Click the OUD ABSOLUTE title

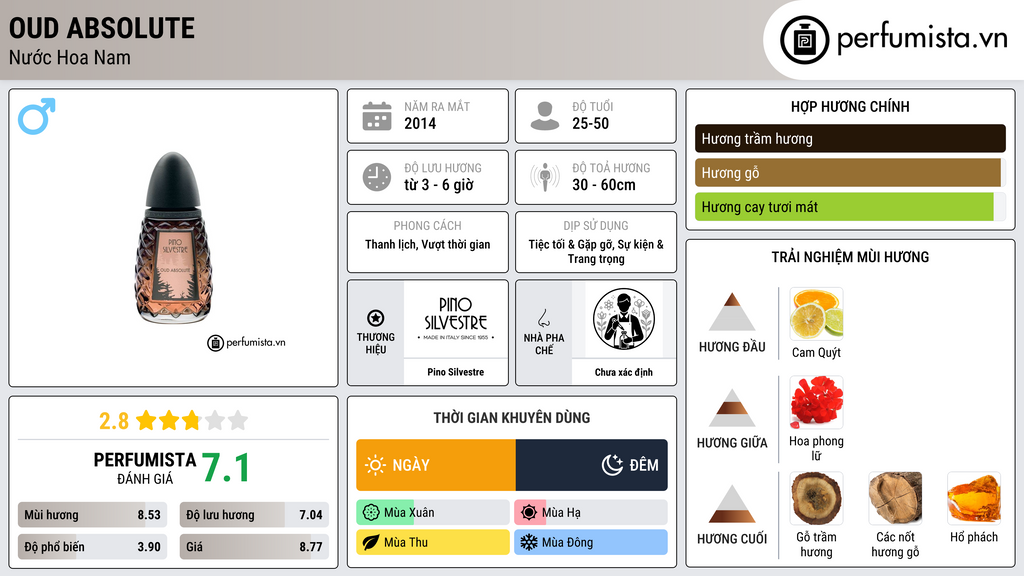click(x=102, y=28)
